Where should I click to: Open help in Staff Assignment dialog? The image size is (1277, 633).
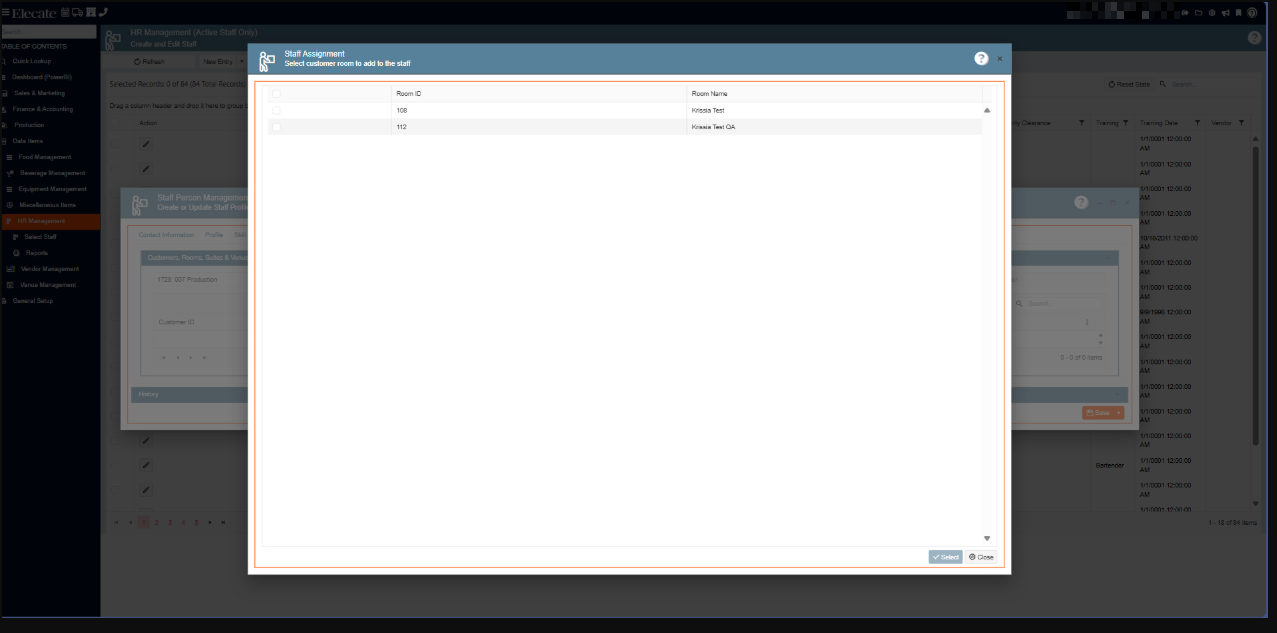click(981, 59)
